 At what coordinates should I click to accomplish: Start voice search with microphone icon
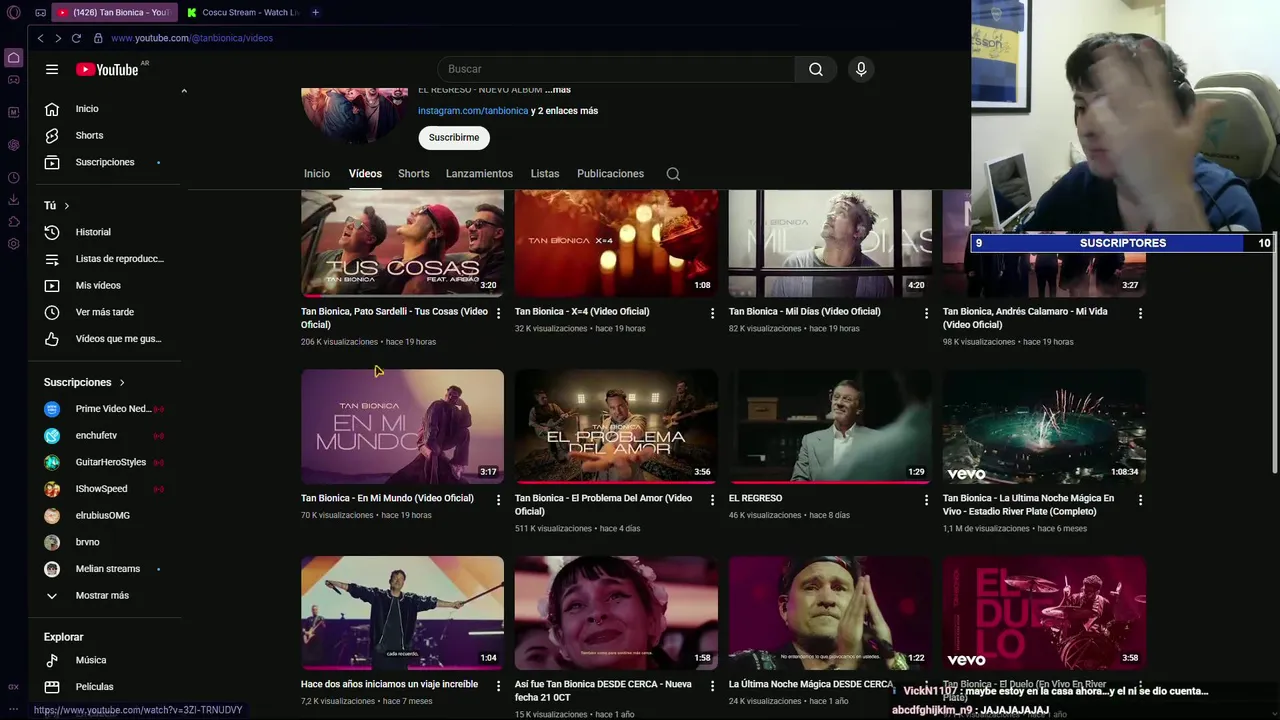pyautogui.click(x=861, y=69)
